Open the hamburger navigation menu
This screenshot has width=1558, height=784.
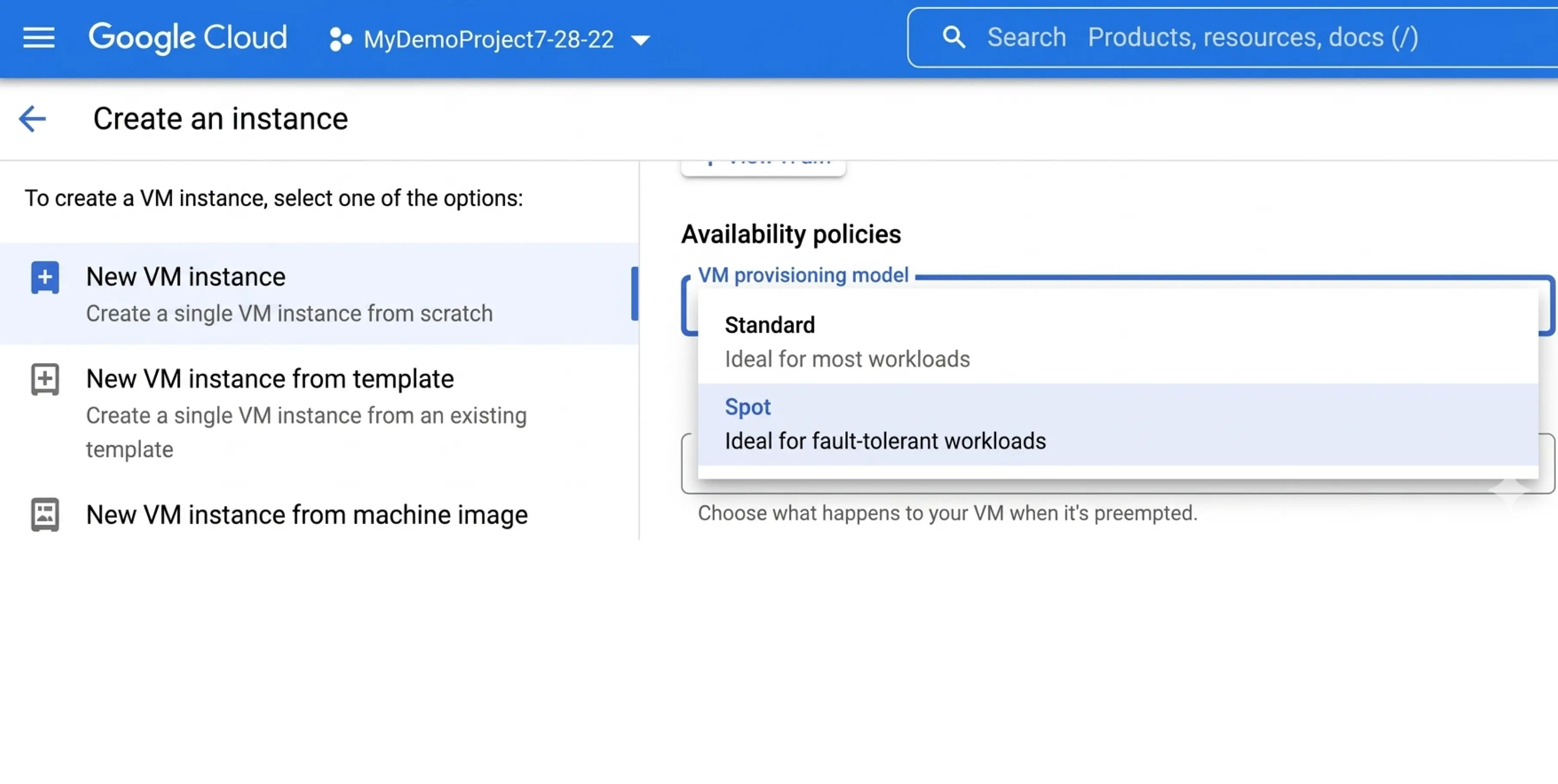point(39,38)
